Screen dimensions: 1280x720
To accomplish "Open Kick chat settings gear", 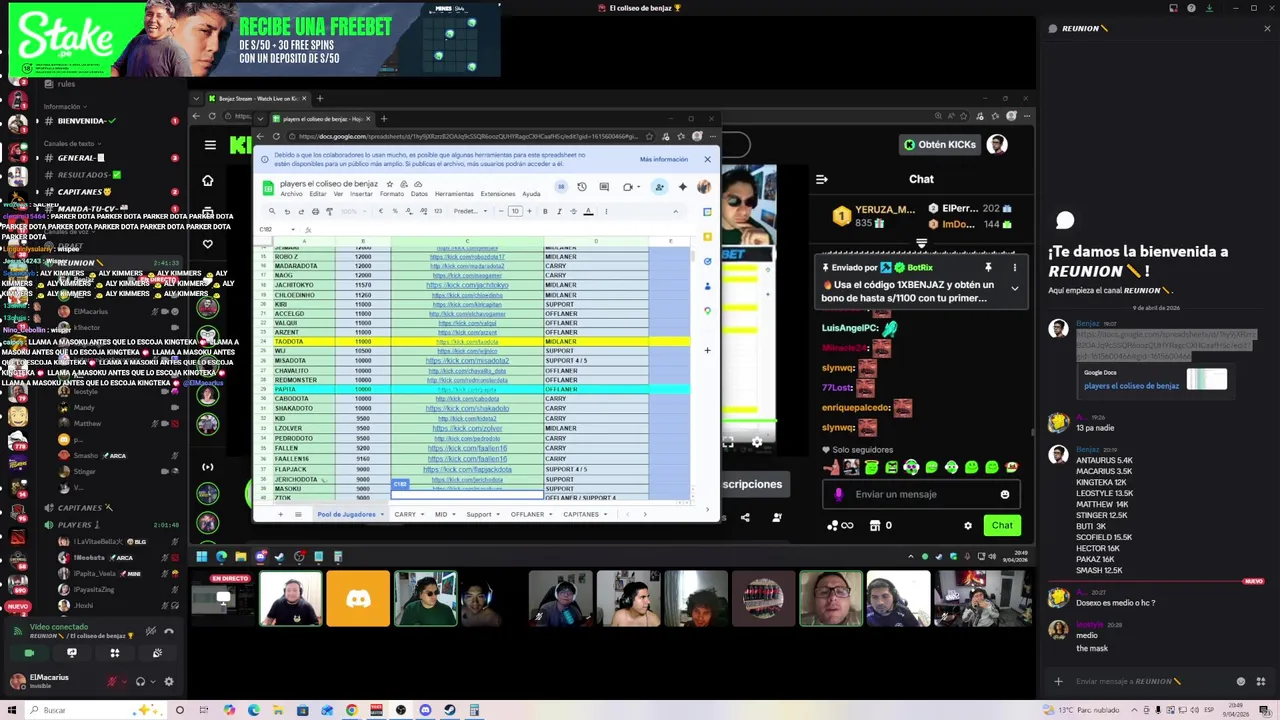I will pos(967,525).
